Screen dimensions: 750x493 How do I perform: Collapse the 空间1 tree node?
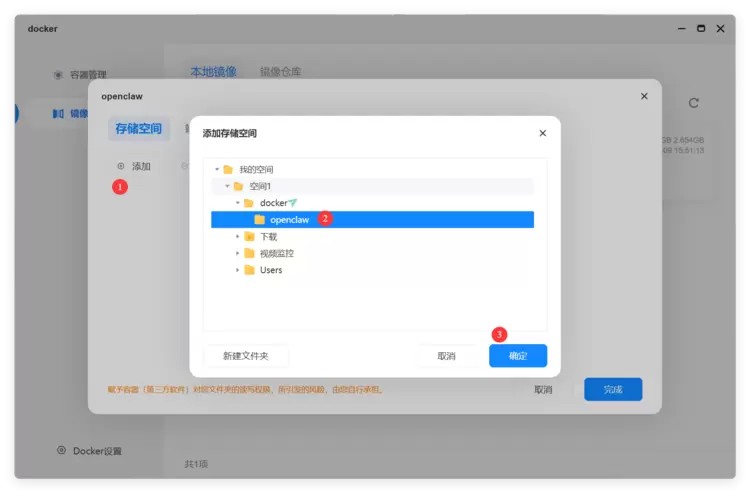[227, 186]
